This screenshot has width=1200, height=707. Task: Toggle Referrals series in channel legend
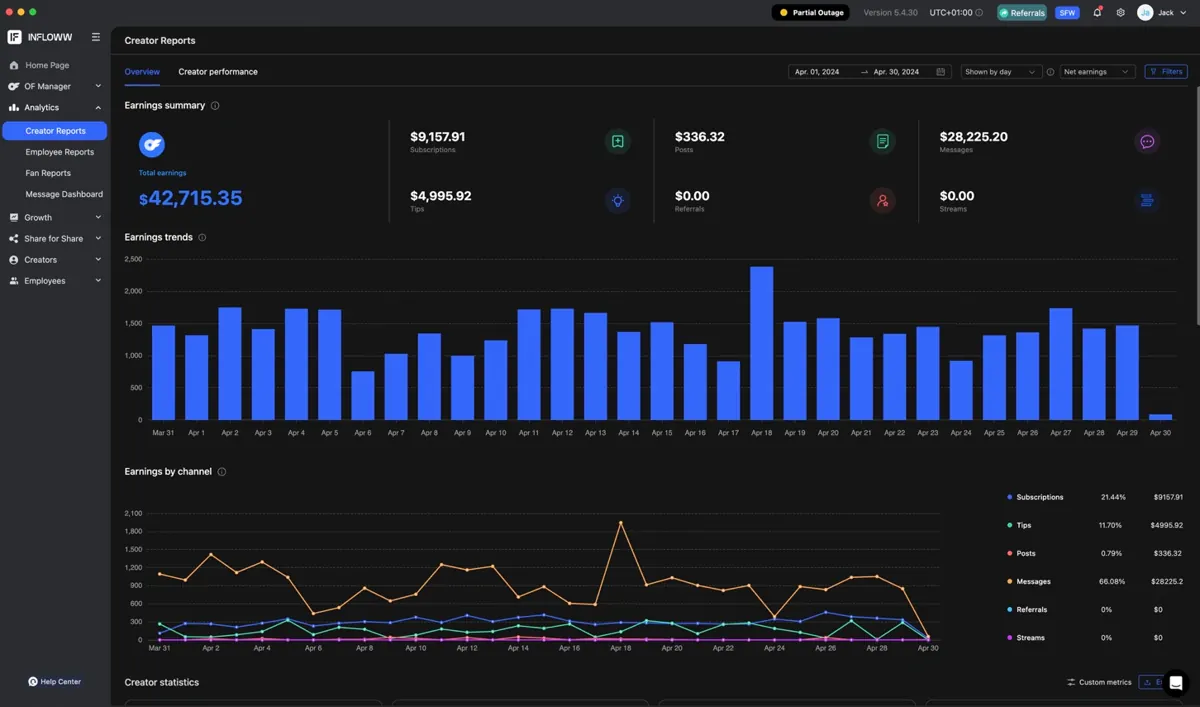(x=1027, y=609)
